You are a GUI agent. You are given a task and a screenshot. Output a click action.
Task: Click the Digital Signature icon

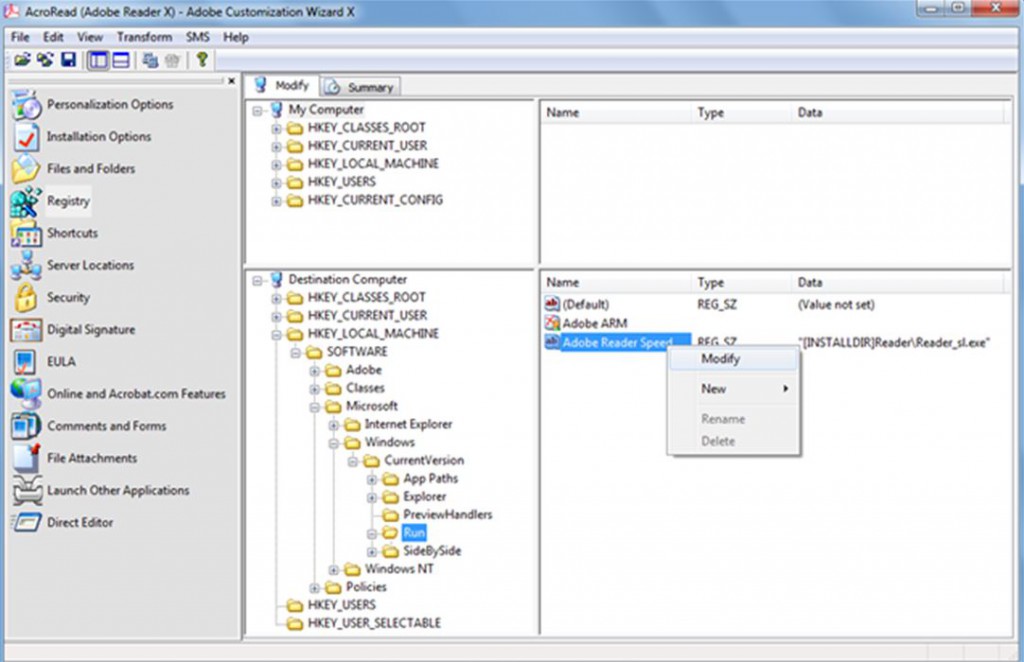pos(26,330)
